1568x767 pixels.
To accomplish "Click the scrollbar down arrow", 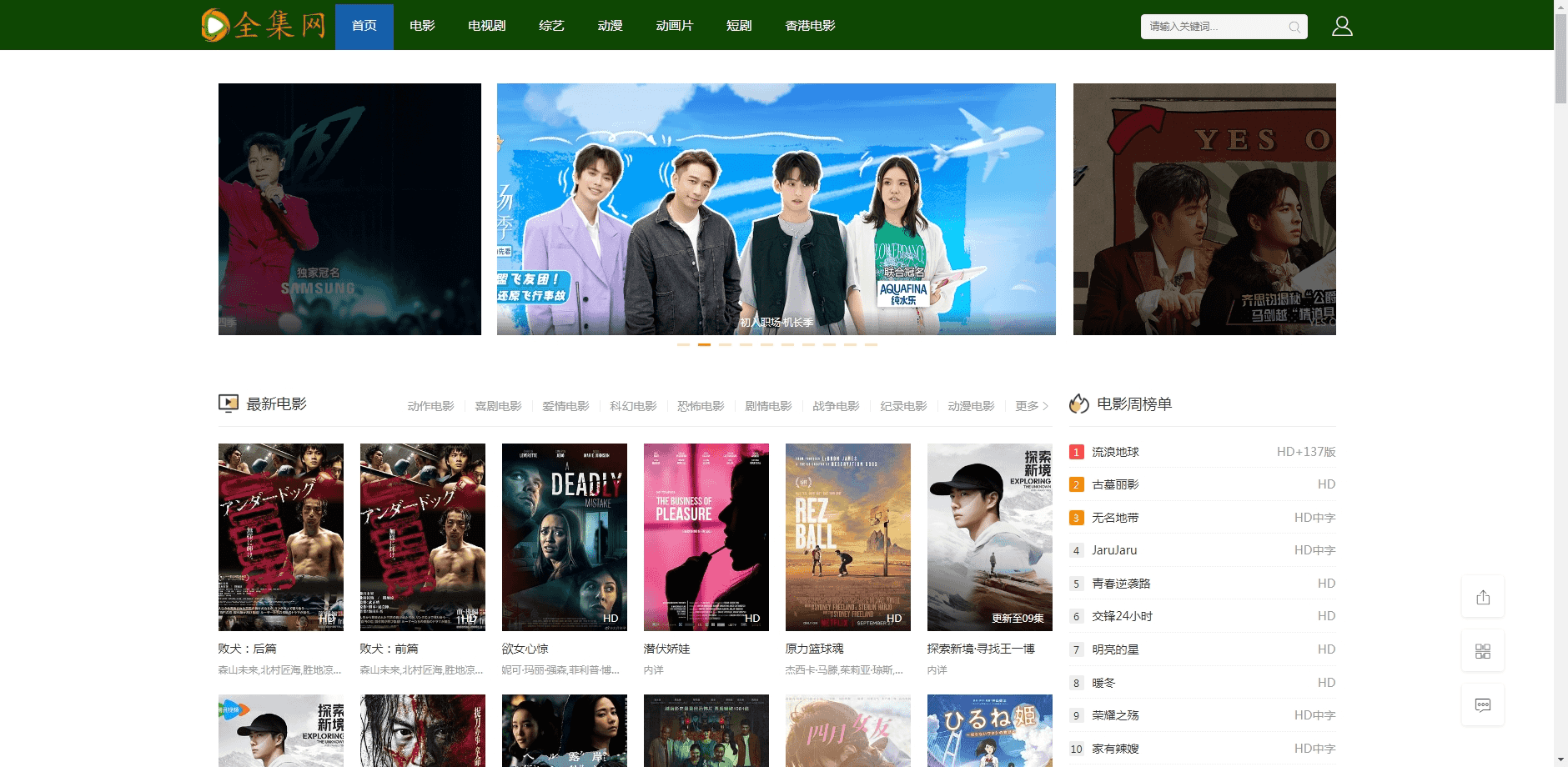I will pyautogui.click(x=1560, y=760).
